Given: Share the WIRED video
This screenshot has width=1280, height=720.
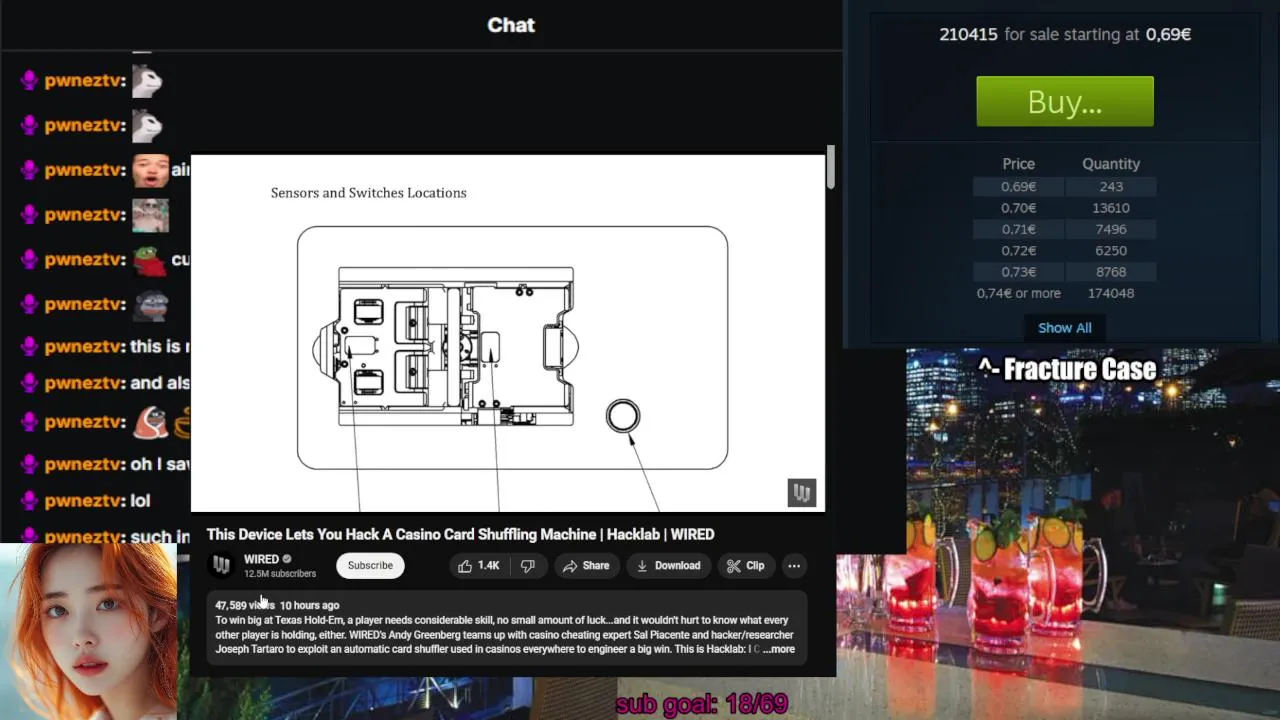Looking at the screenshot, I should 586,566.
